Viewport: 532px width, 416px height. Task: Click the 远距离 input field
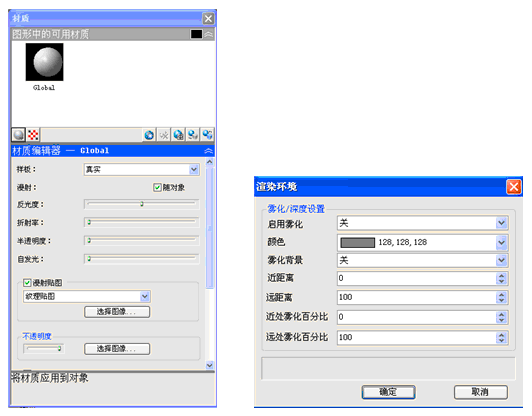coord(417,298)
